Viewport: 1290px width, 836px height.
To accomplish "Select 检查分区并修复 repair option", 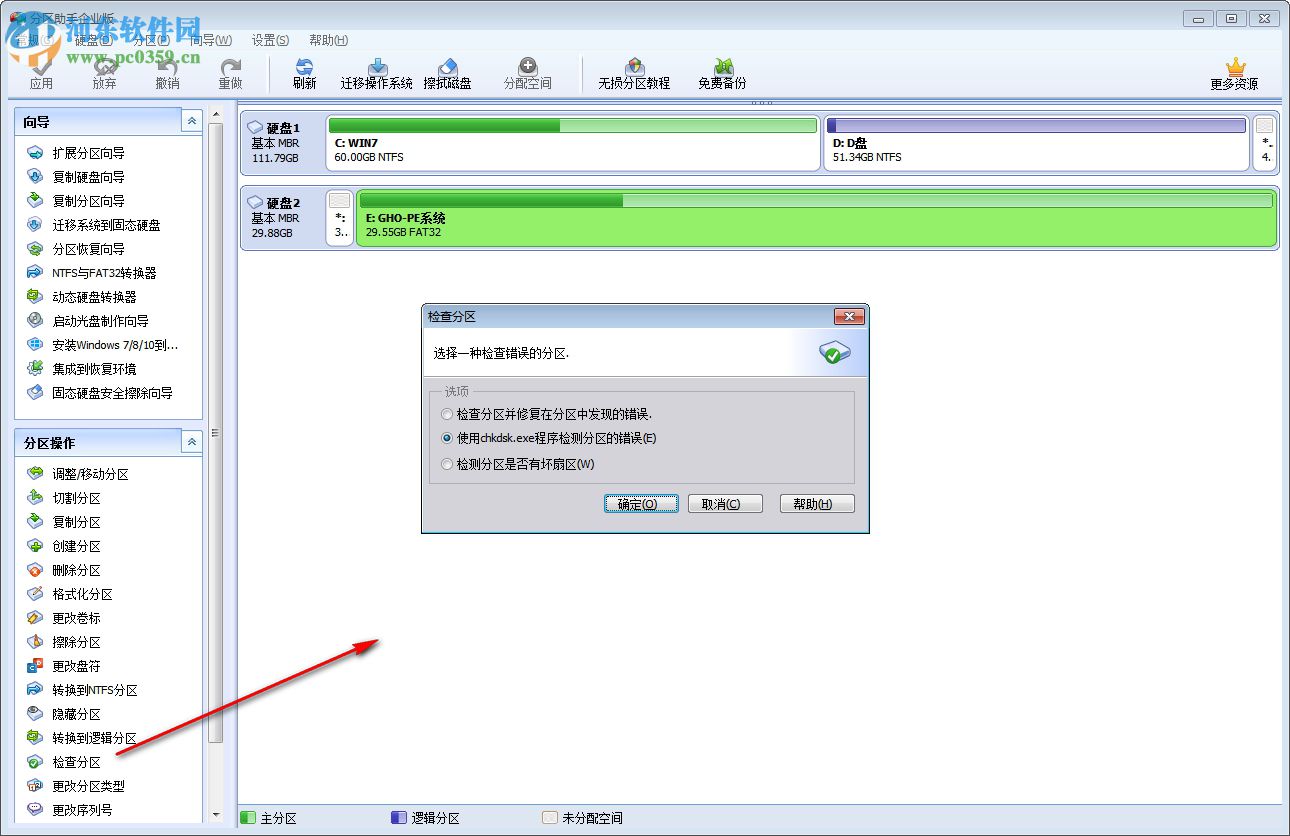I will pos(446,414).
